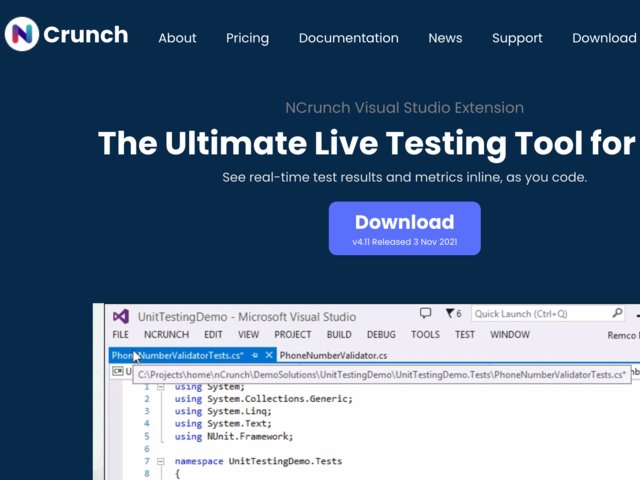Image resolution: width=640 pixels, height=480 pixels.
Task: Open the TEST menu
Action: pos(464,335)
